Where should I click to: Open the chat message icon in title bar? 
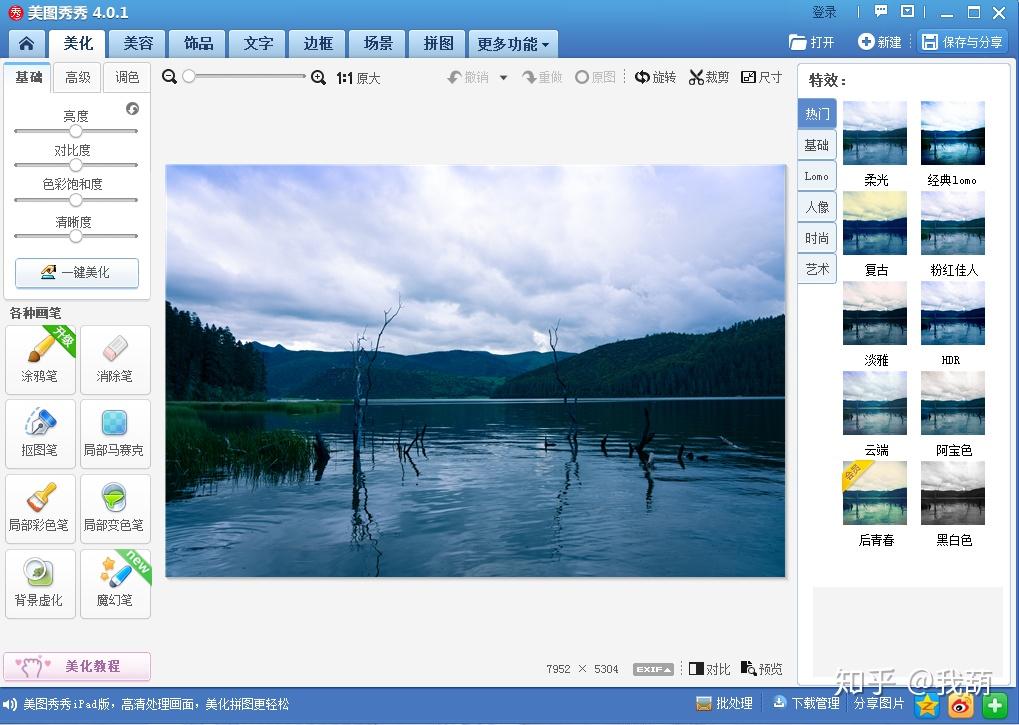[x=881, y=11]
